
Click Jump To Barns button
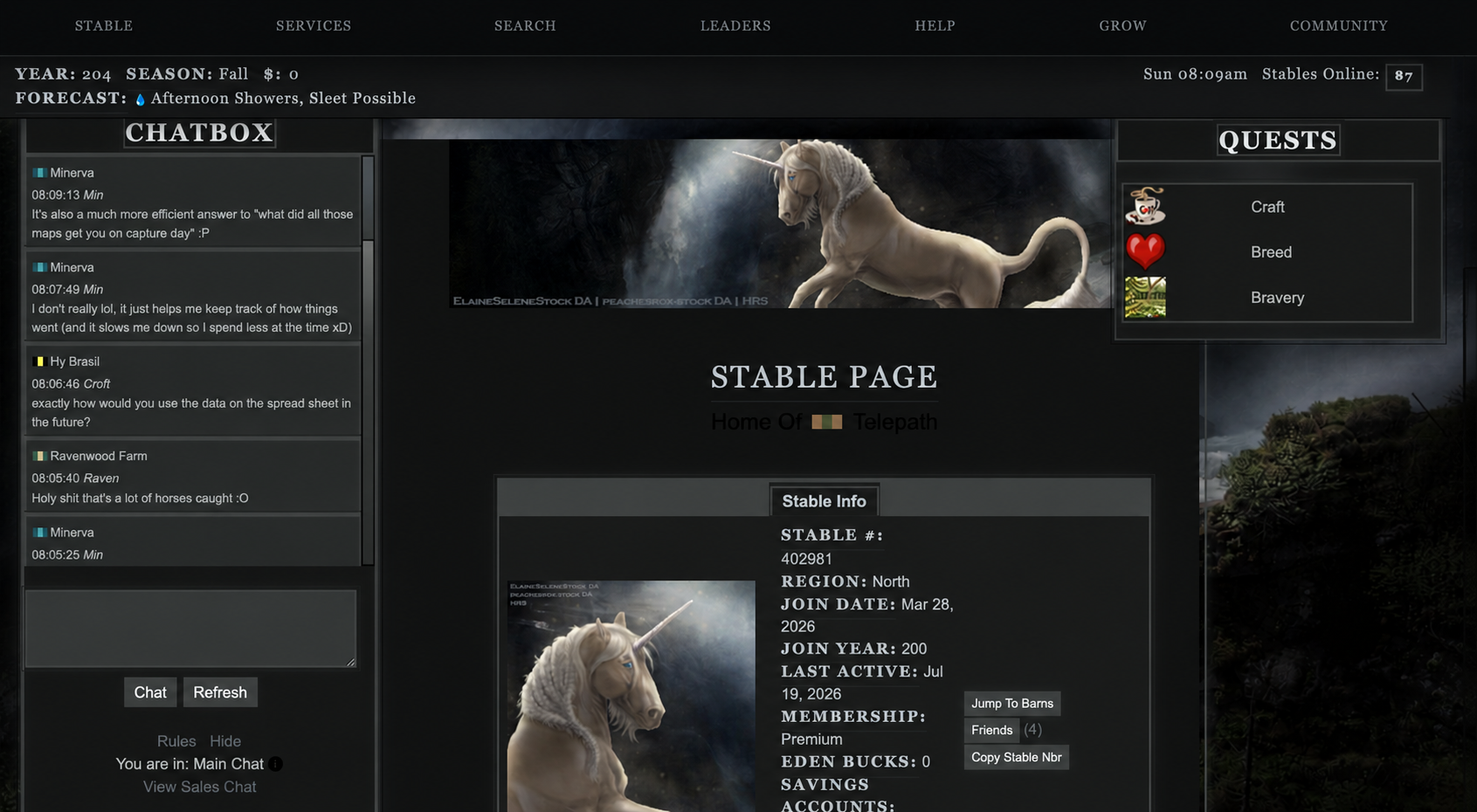click(x=1012, y=704)
